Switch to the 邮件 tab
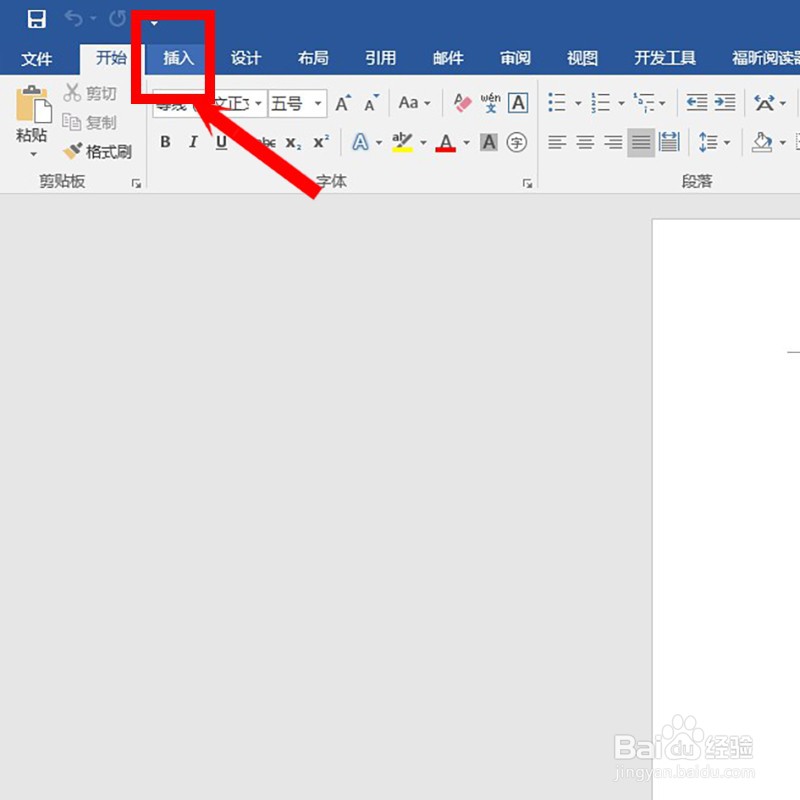This screenshot has width=800, height=800. [x=448, y=58]
